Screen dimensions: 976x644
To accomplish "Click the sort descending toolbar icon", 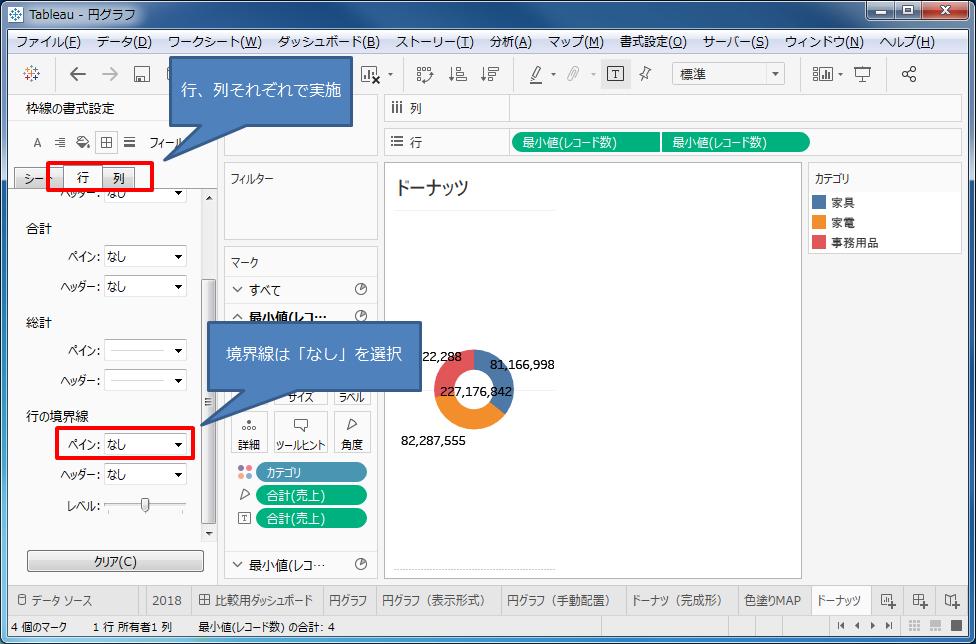I will [488, 73].
